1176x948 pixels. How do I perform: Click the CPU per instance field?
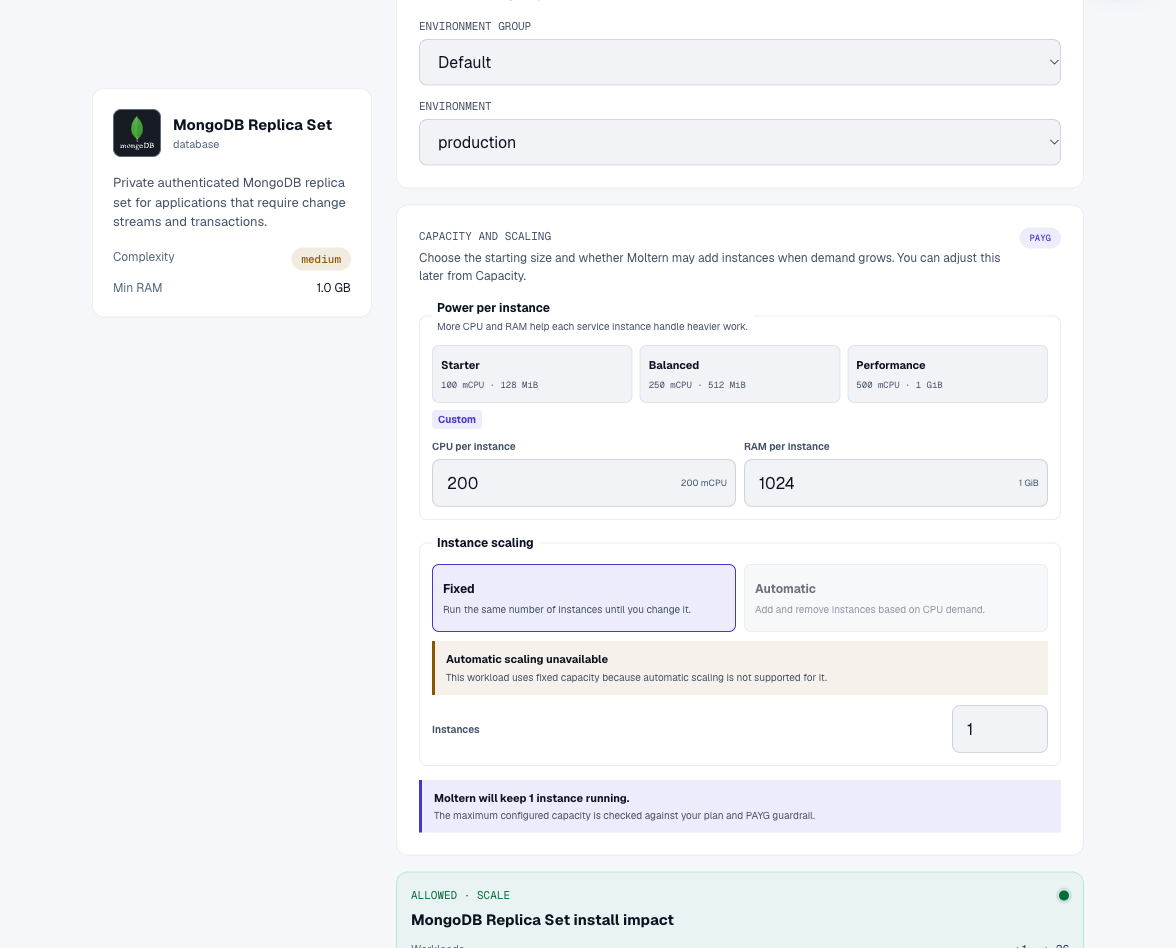(x=584, y=483)
